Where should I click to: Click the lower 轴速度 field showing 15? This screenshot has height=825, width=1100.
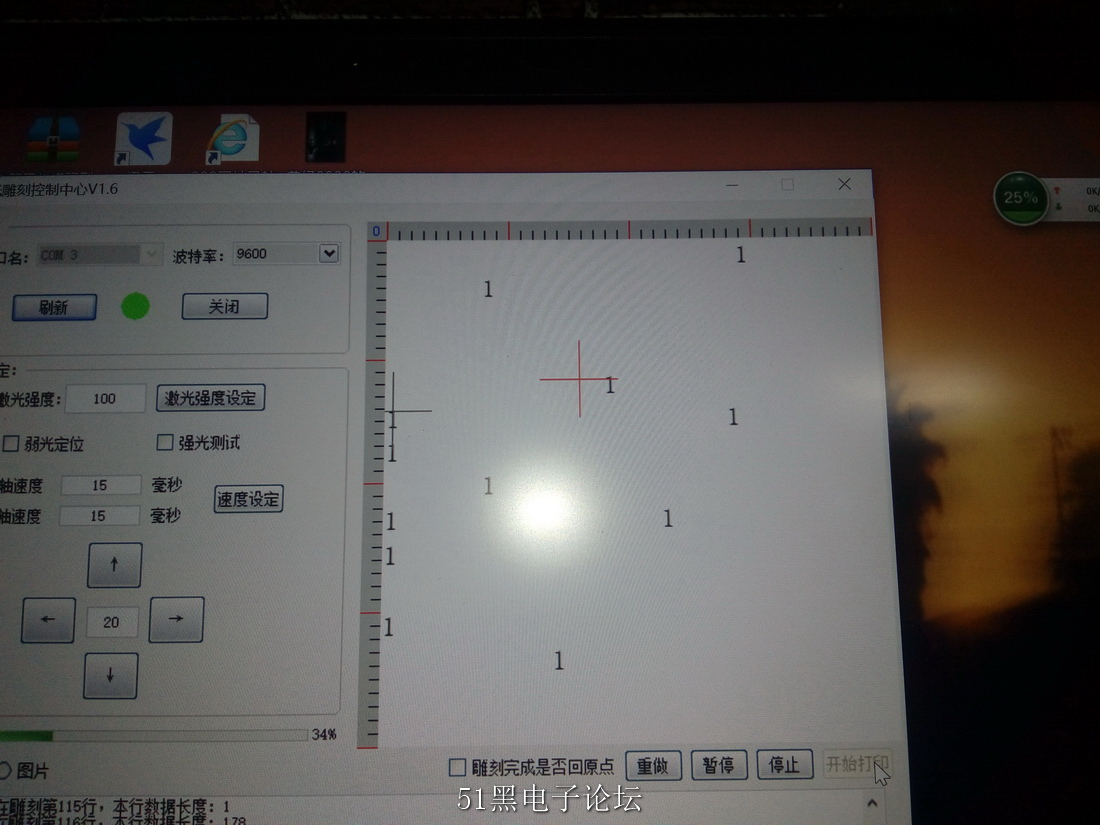click(x=99, y=516)
